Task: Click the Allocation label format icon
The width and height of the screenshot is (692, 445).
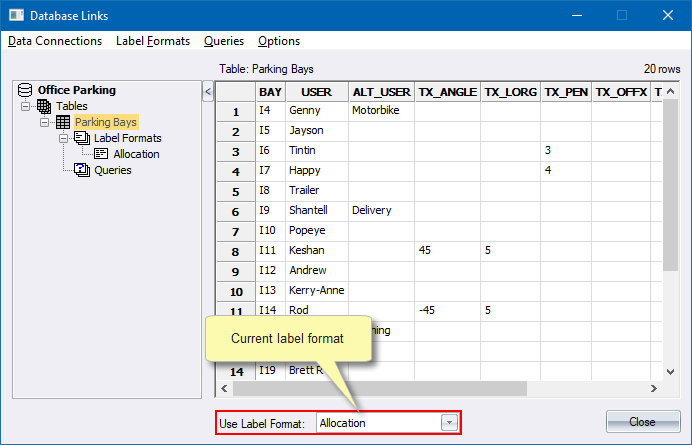Action: [101, 154]
